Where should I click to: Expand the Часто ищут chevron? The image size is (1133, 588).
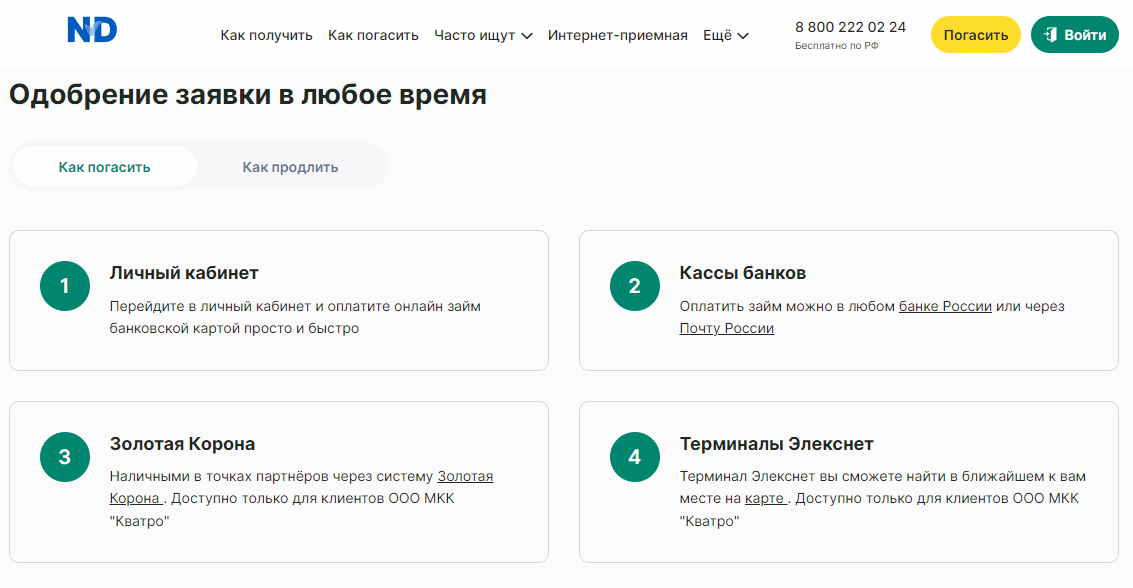click(x=527, y=36)
